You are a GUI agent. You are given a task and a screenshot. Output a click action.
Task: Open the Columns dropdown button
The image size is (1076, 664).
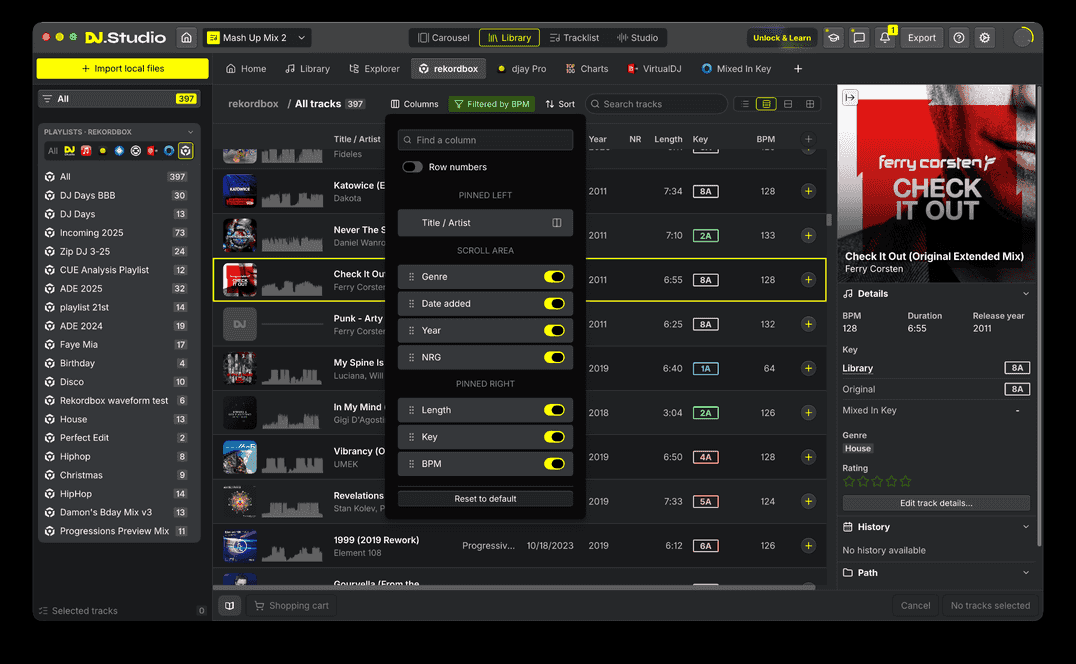tap(414, 104)
